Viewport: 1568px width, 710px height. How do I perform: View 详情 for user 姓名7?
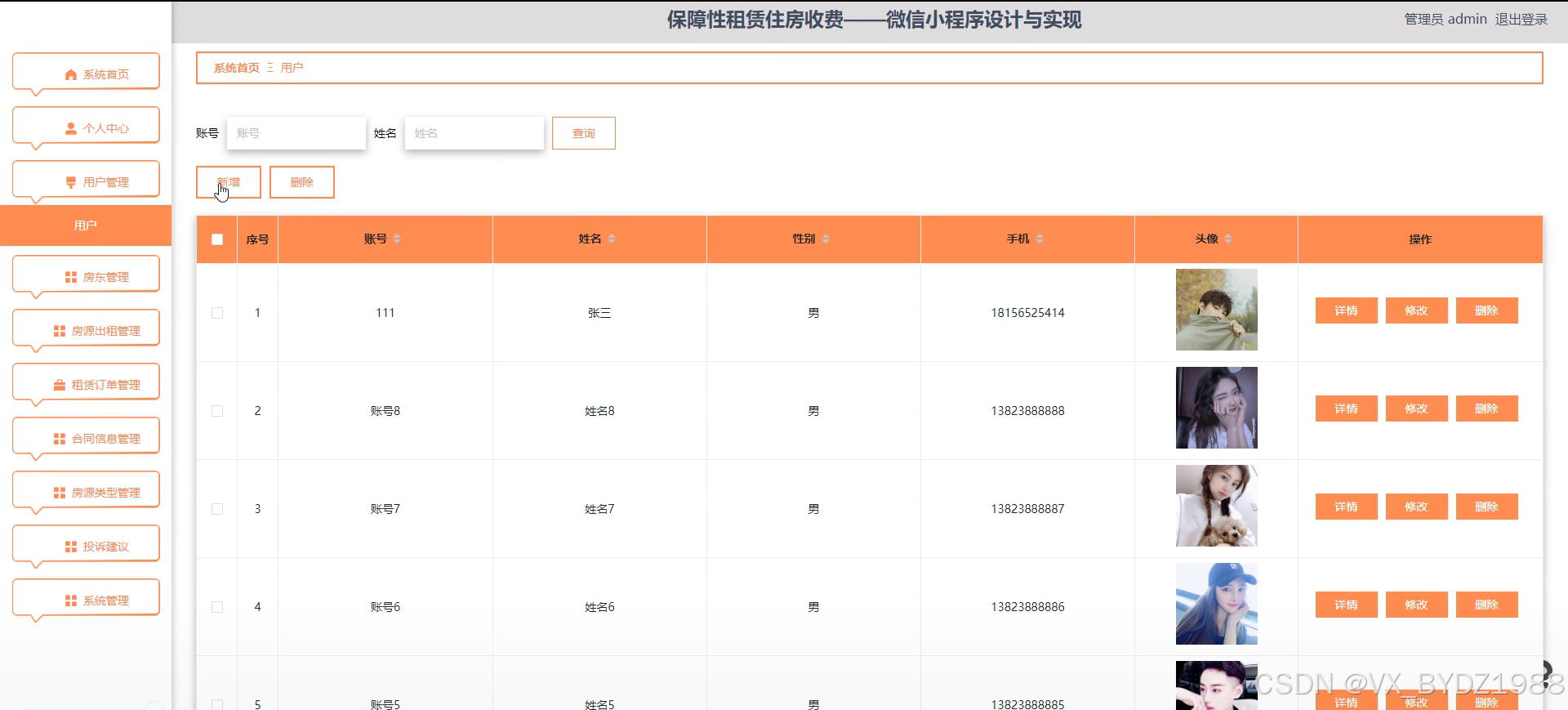point(1347,507)
